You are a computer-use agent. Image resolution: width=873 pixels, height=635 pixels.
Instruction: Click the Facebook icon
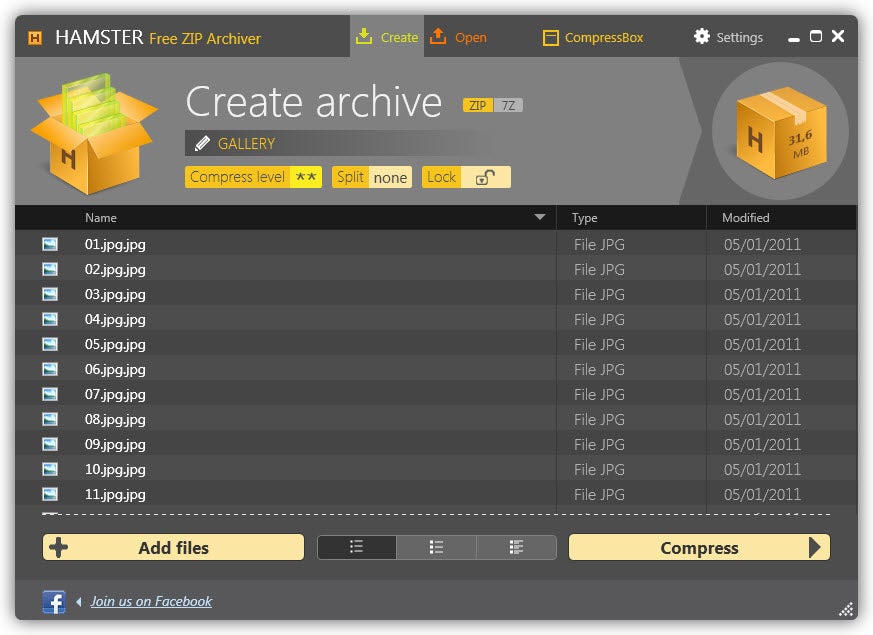(x=53, y=602)
